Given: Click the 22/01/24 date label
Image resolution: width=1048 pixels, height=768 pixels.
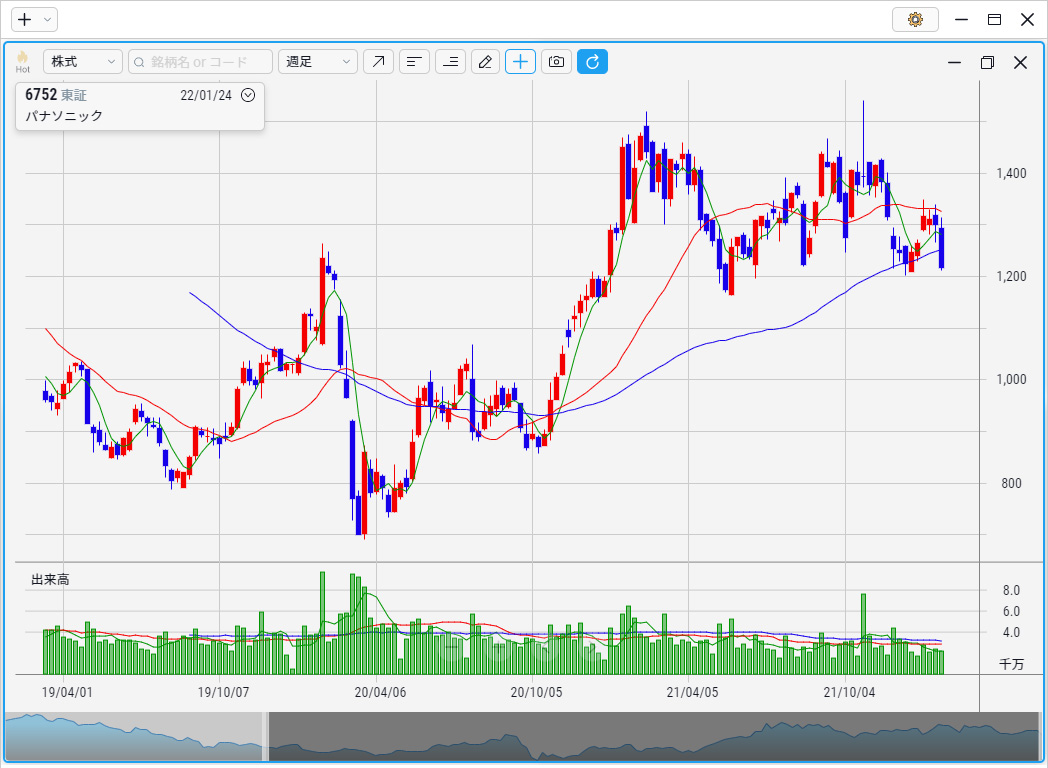Looking at the screenshot, I should click(206, 95).
